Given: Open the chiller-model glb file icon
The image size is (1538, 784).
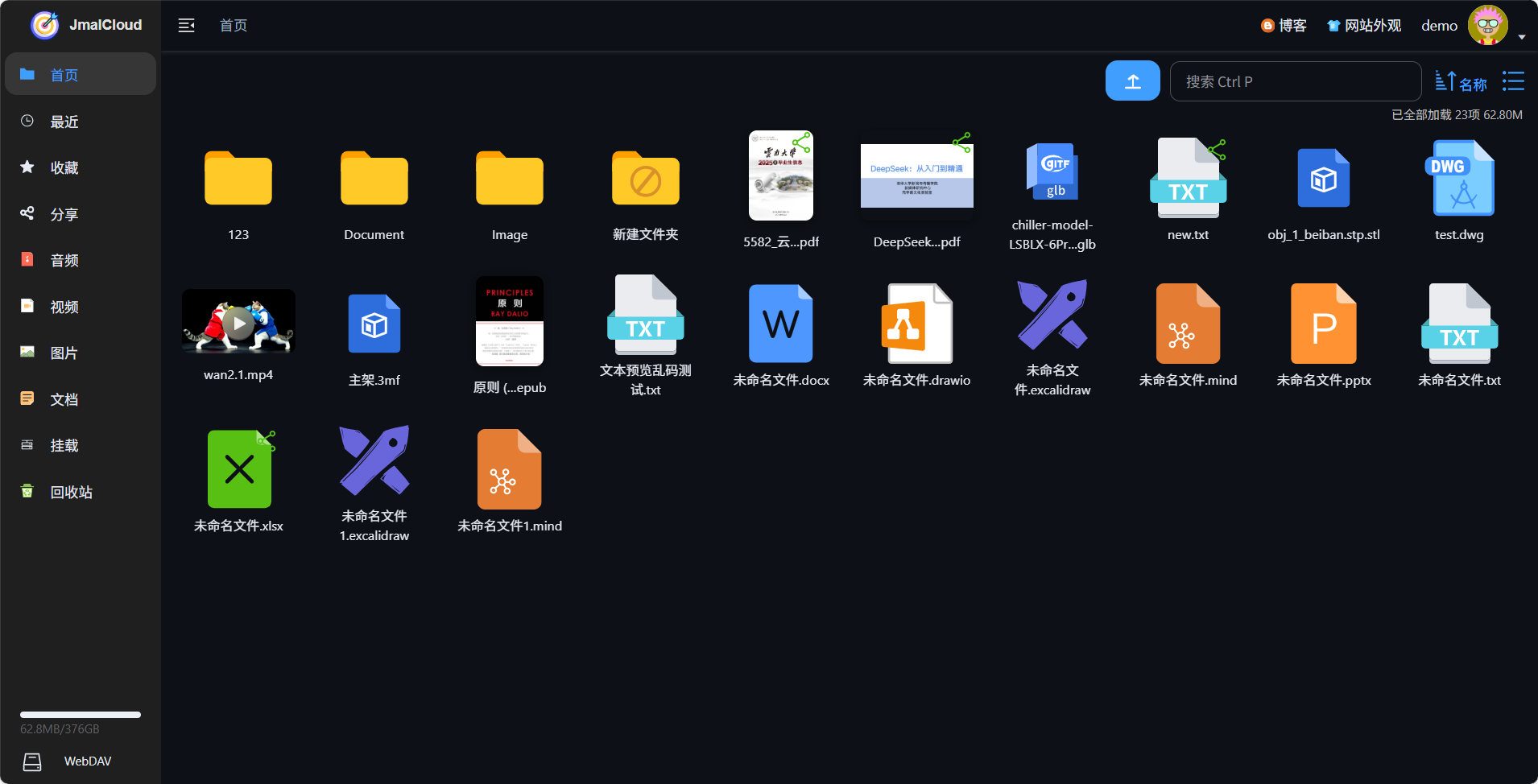Looking at the screenshot, I should [1052, 173].
